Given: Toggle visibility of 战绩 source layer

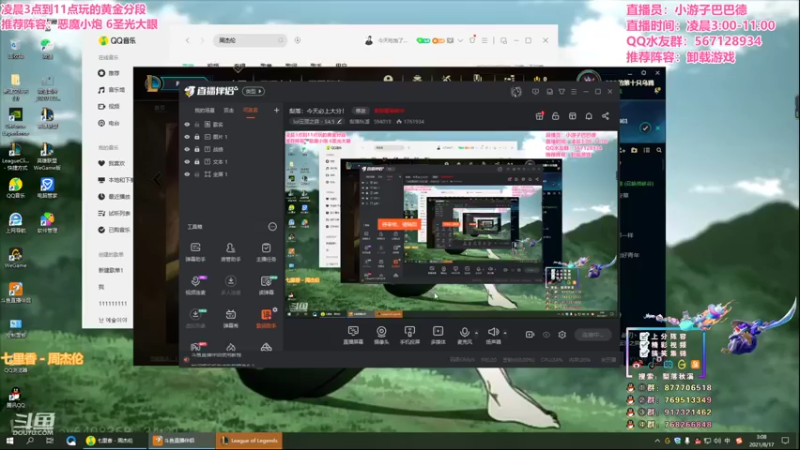Looking at the screenshot, I should [x=187, y=149].
